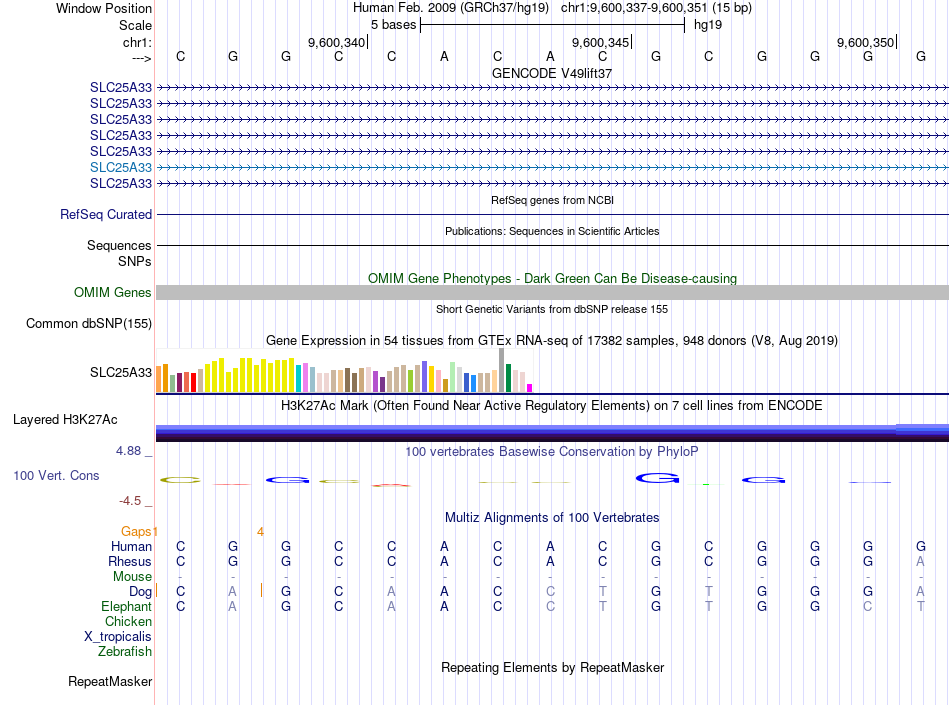Click the 100 Vert. Cons track label
Viewport: 950px width, 705px height.
pos(56,475)
